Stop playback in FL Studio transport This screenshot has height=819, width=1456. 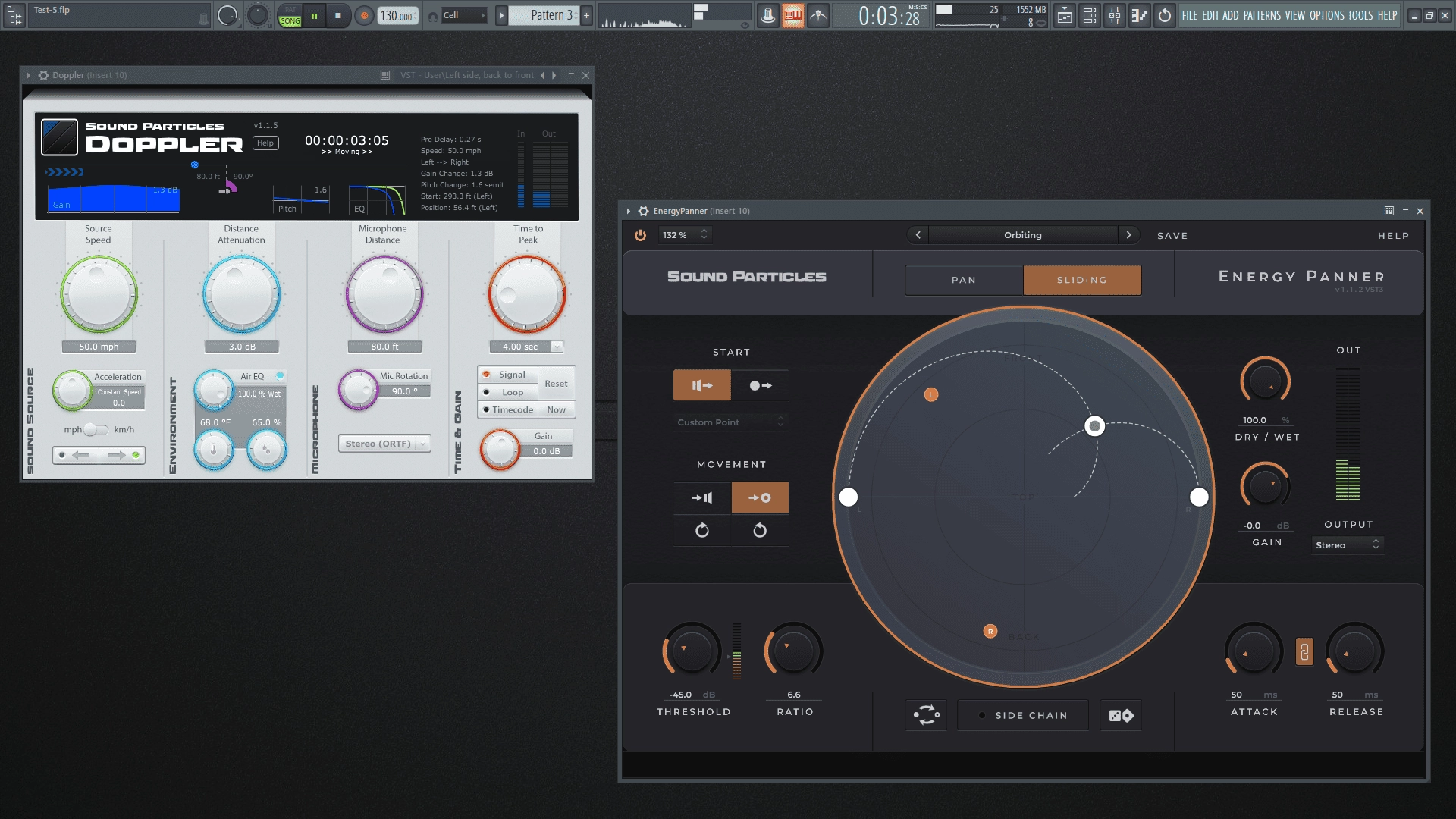coord(338,15)
